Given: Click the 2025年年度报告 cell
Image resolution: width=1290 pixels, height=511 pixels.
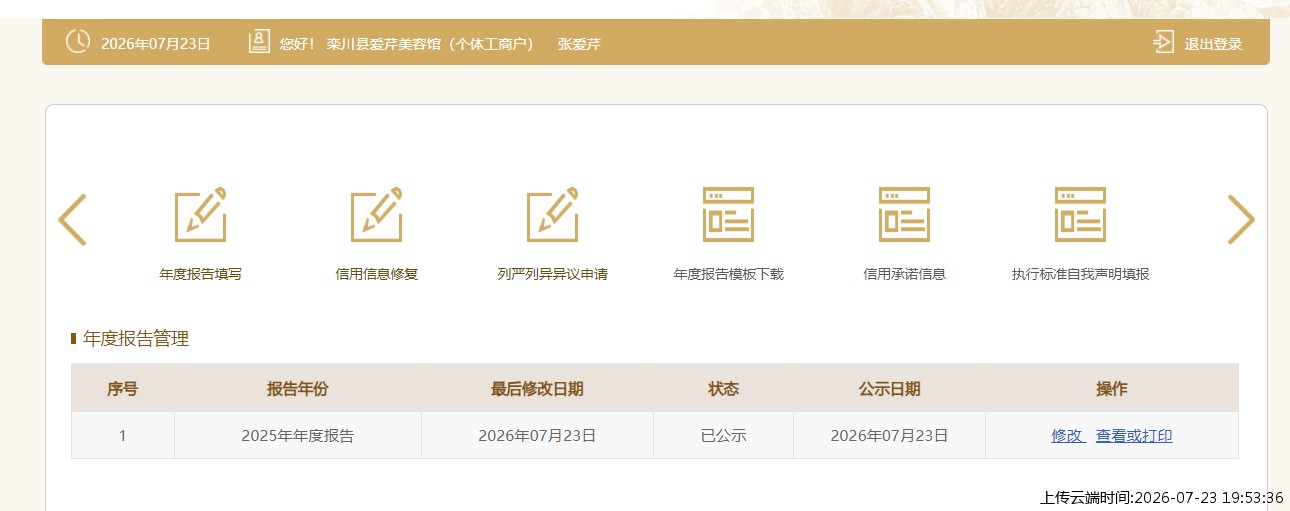Looking at the screenshot, I should [x=297, y=436].
